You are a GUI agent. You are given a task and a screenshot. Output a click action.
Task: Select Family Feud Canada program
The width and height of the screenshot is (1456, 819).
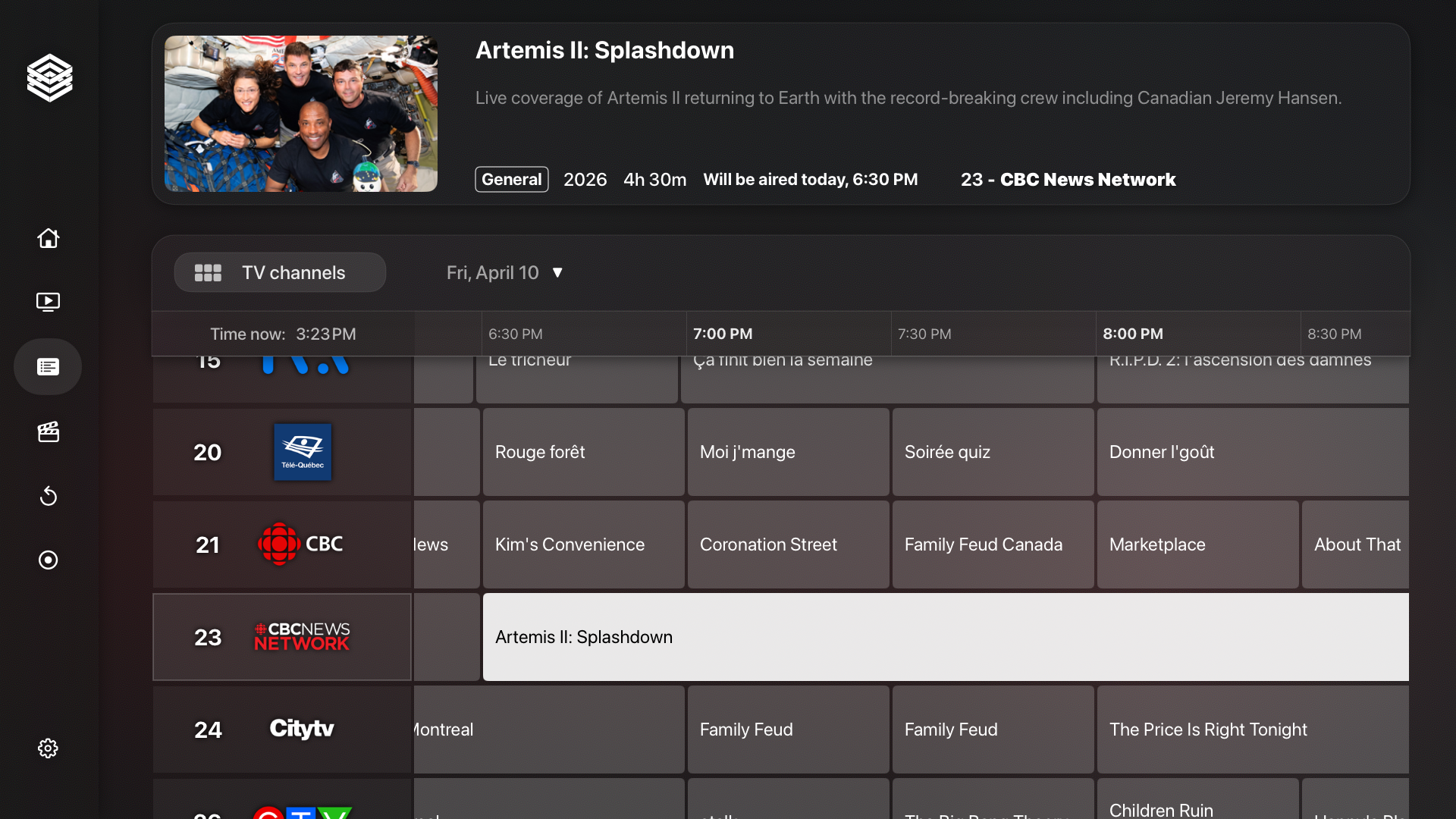click(x=993, y=545)
